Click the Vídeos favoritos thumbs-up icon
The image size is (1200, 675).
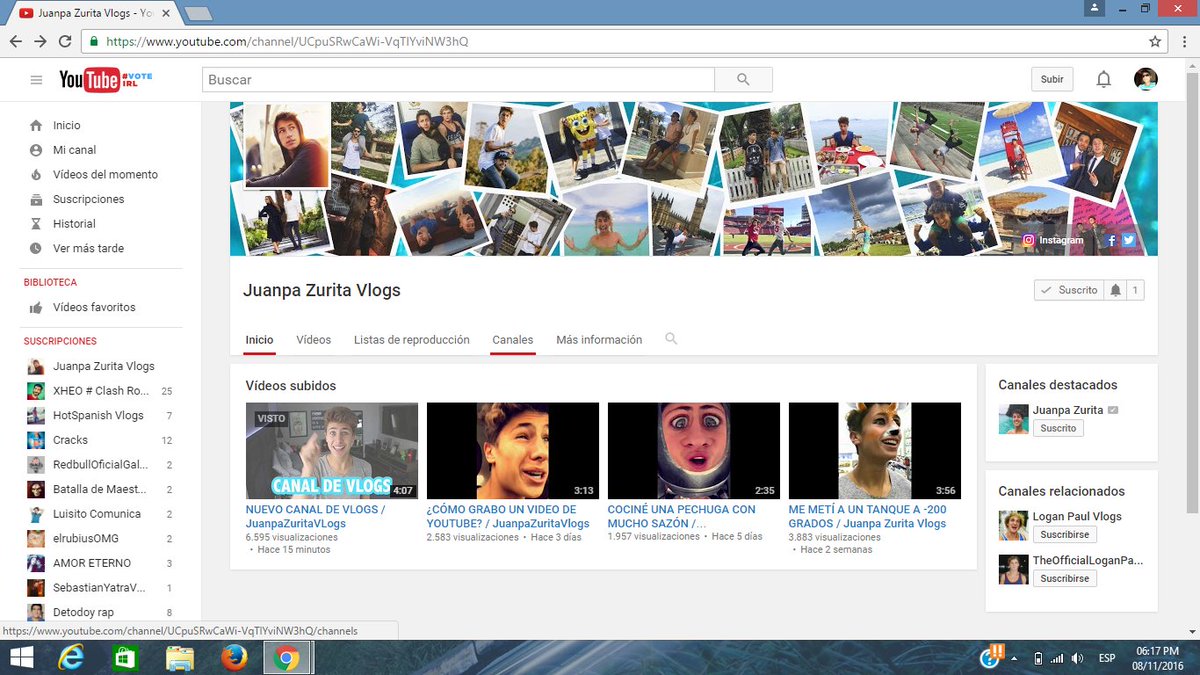[36, 307]
